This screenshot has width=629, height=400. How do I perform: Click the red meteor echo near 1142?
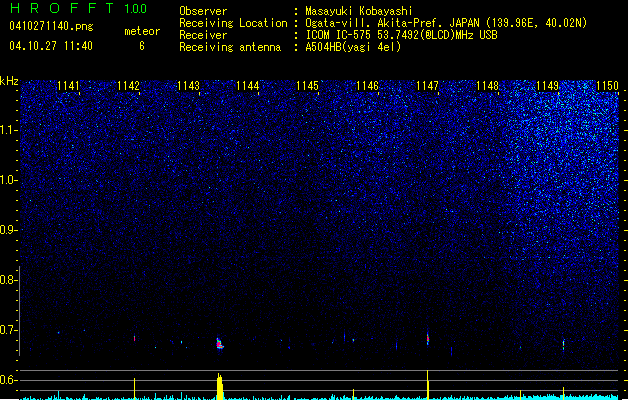(x=134, y=338)
